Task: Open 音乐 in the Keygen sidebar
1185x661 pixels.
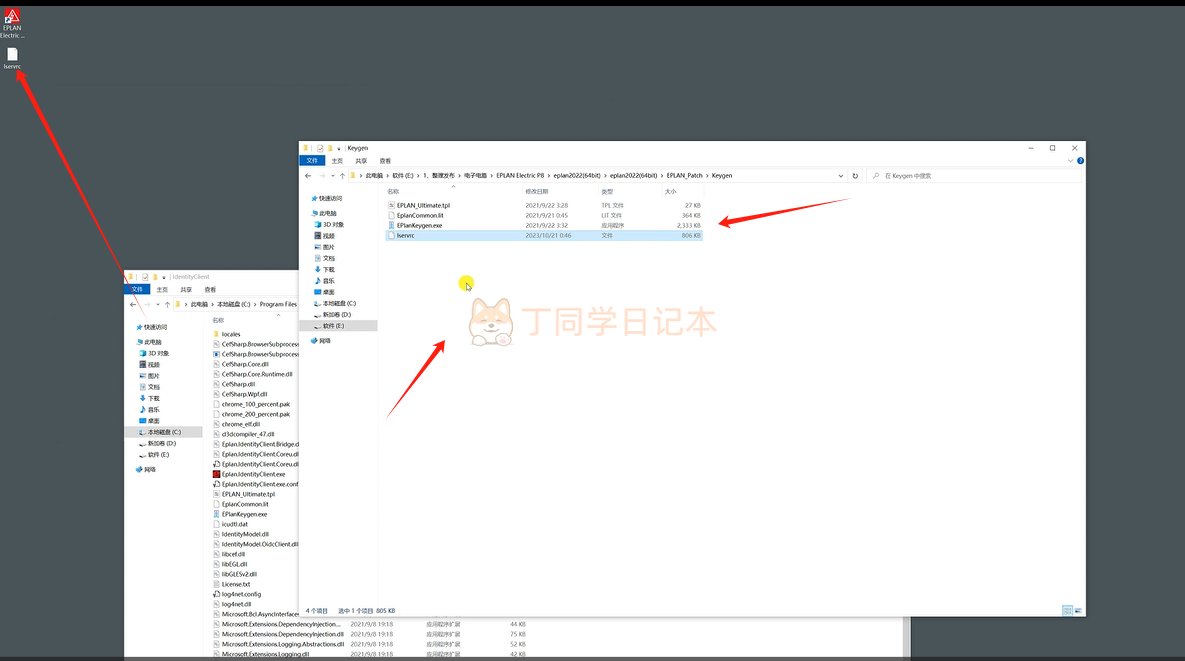Action: (x=328, y=281)
